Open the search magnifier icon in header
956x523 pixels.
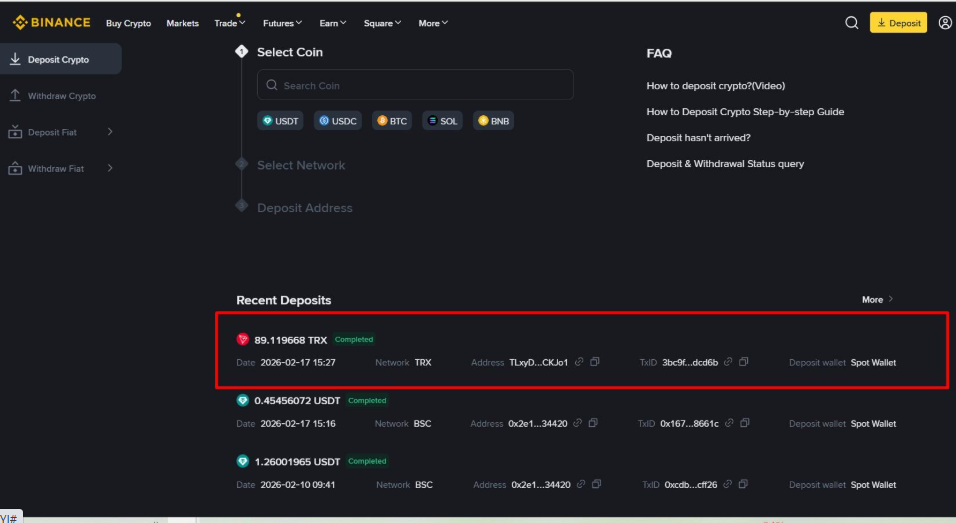click(852, 23)
